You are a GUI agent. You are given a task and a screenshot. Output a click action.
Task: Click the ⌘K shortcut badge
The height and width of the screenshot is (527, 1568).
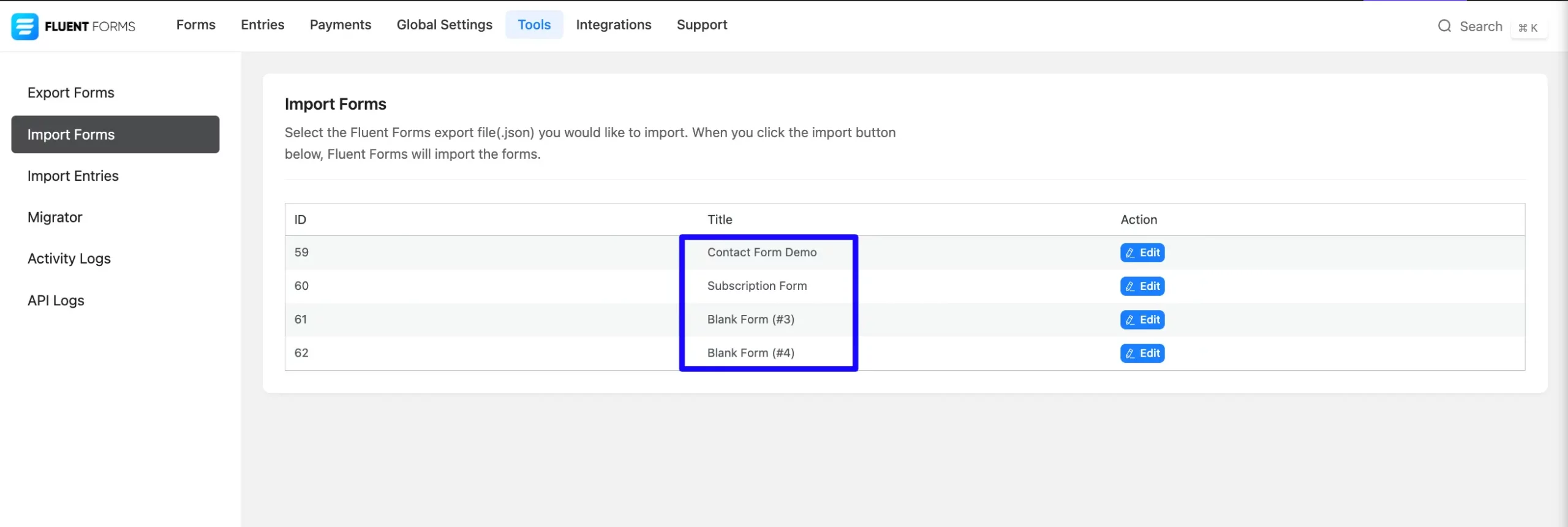point(1528,28)
